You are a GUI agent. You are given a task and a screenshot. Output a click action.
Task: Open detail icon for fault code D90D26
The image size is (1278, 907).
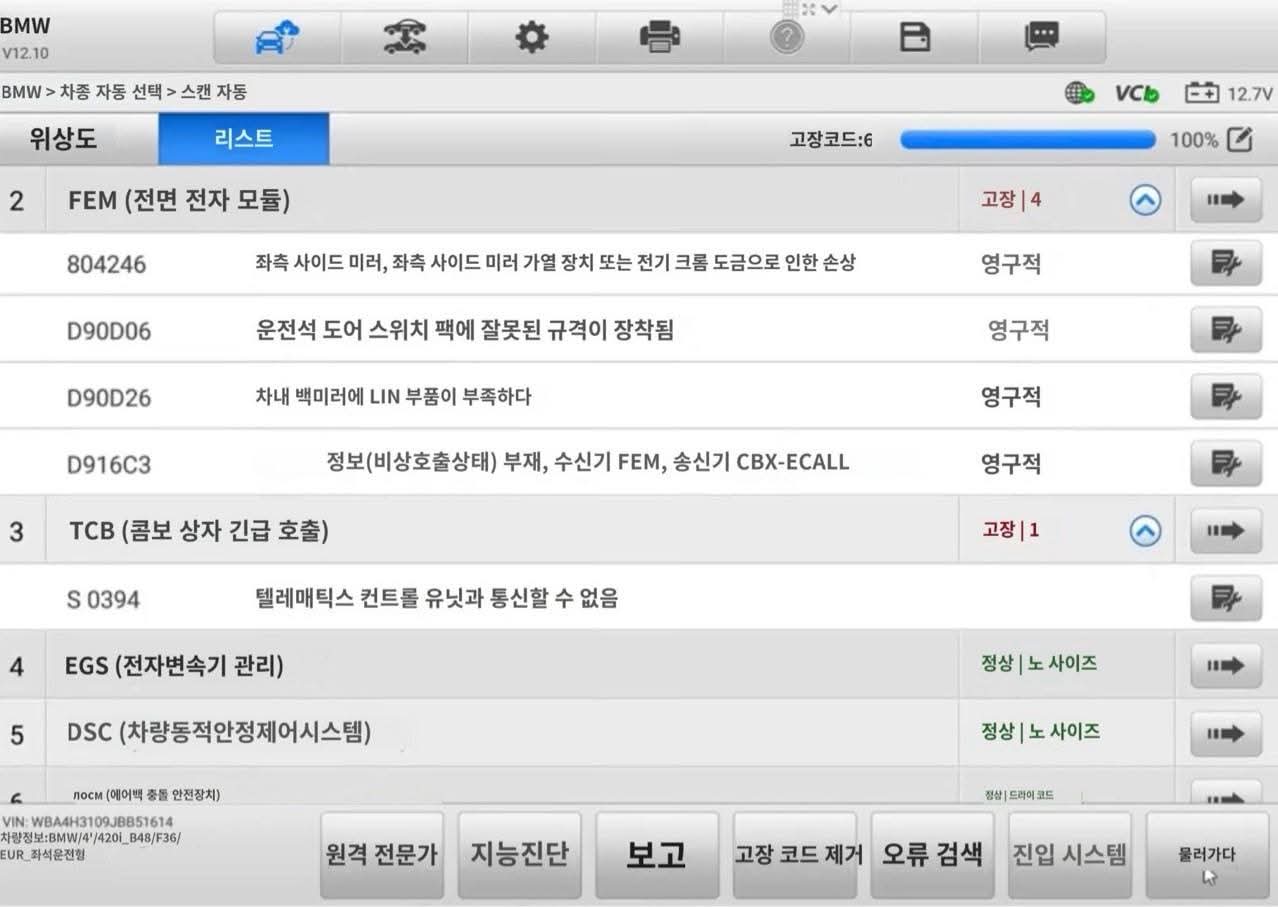coord(1225,396)
